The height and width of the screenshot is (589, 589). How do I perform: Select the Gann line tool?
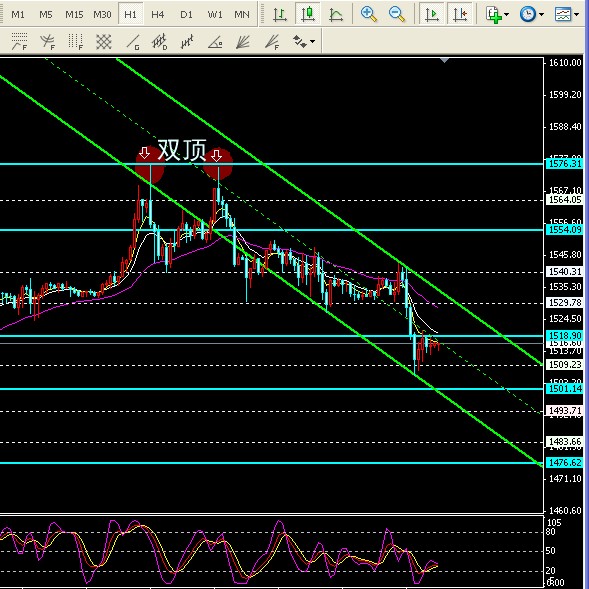click(132, 41)
